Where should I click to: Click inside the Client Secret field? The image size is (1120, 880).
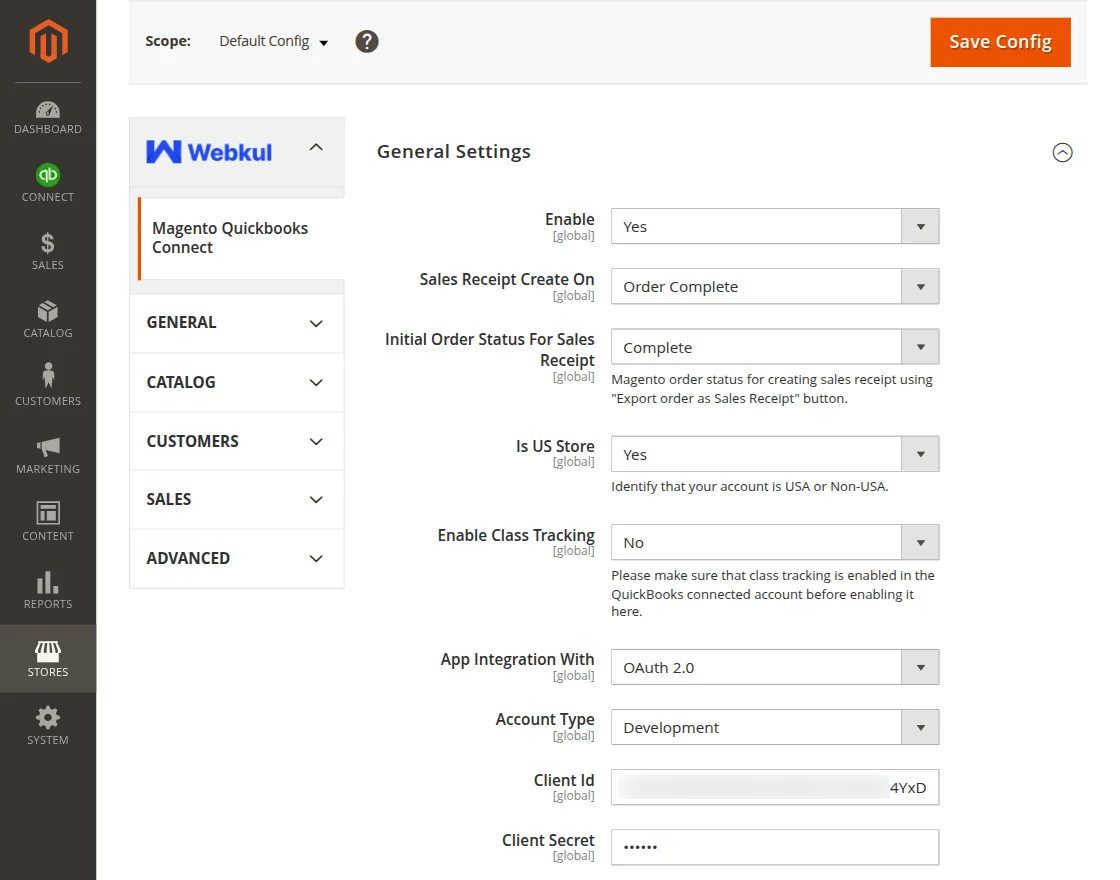coord(775,847)
